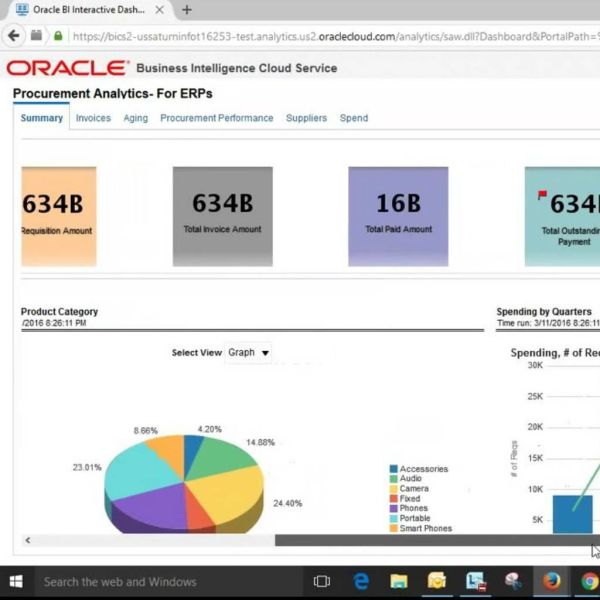The height and width of the screenshot is (600, 600).
Task: Go to the Procurement Performance tab
Action: pos(216,118)
